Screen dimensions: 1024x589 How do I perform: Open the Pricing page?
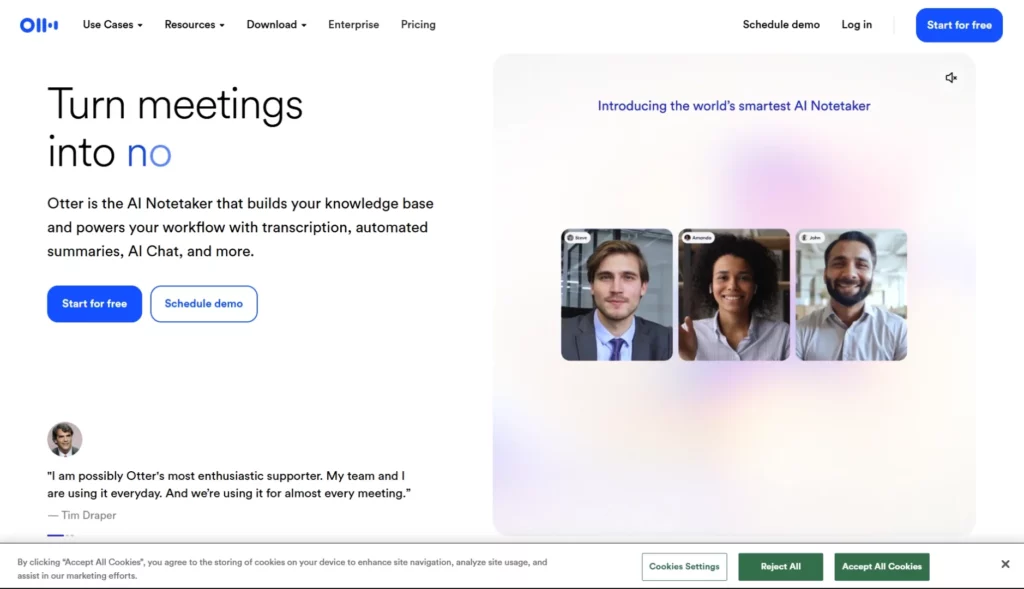click(x=418, y=25)
